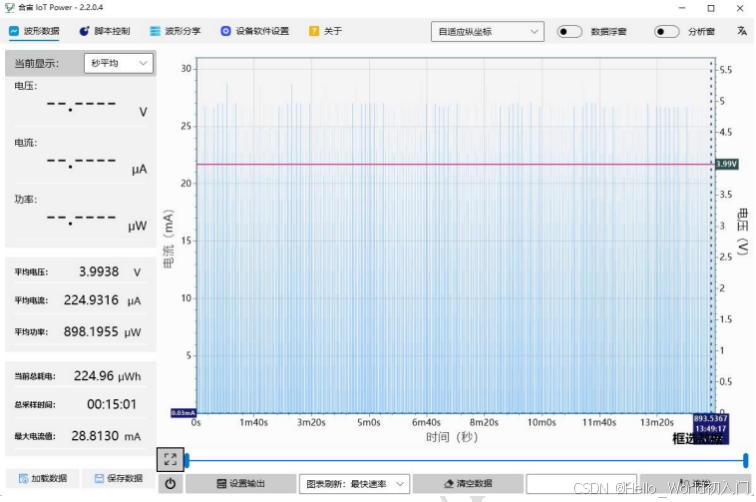Click the gear icon on 设备软件设置 tab
Screen dimensions: 756x502
tap(225, 31)
